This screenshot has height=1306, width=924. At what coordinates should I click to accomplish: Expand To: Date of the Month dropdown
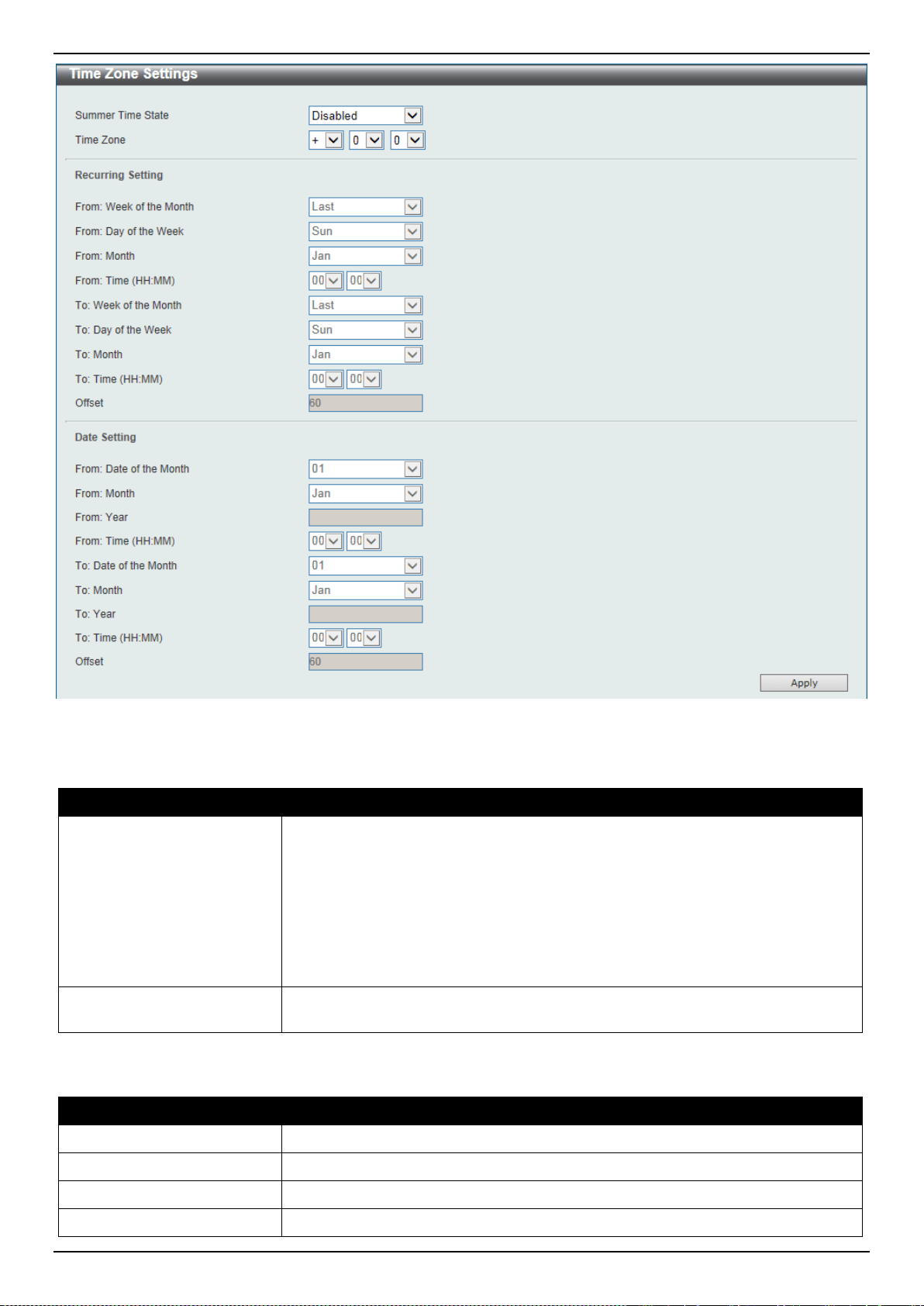[365, 566]
